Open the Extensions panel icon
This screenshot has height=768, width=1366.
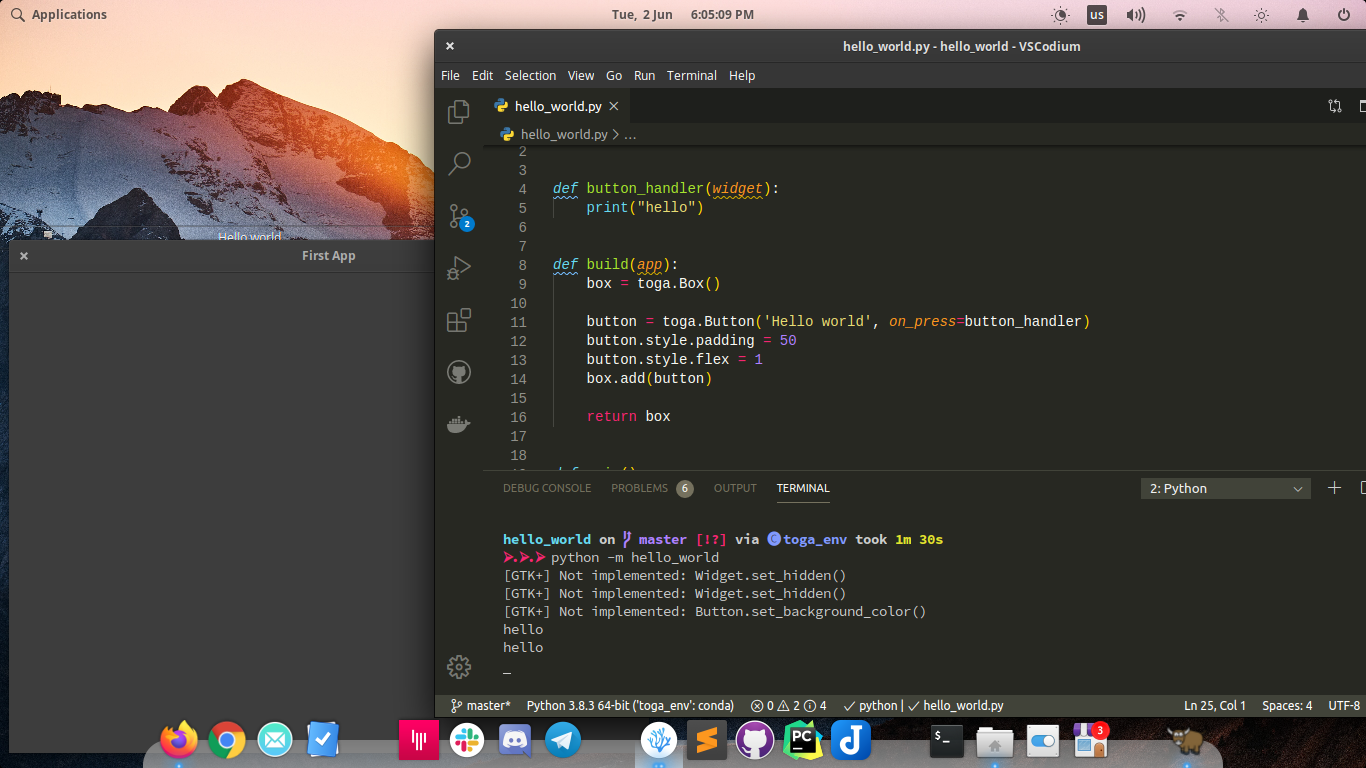[x=458, y=319]
